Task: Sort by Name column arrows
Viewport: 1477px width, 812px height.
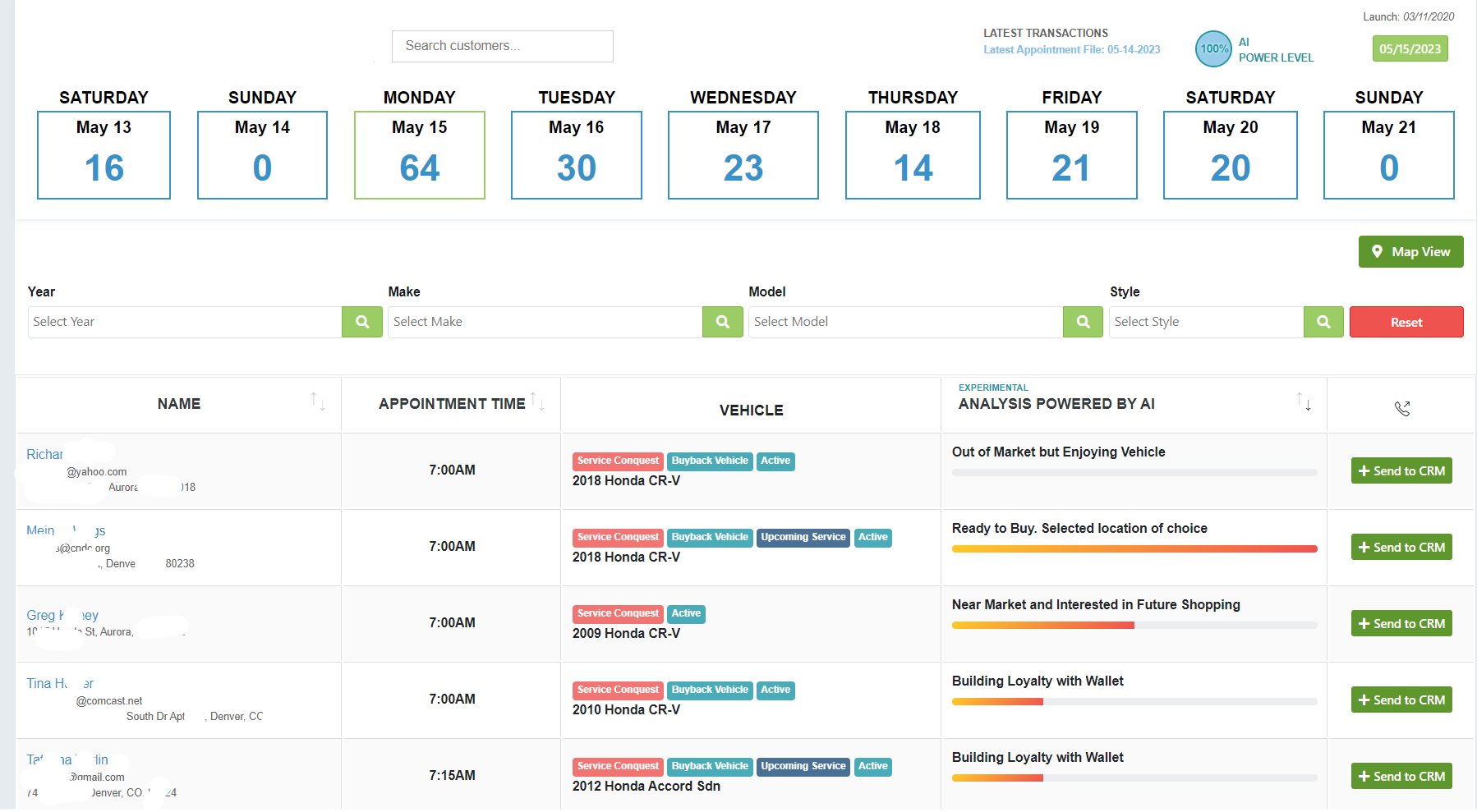Action: click(318, 401)
